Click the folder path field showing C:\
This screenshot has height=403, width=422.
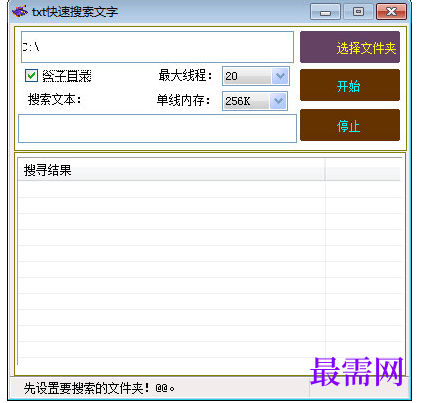pyautogui.click(x=157, y=47)
